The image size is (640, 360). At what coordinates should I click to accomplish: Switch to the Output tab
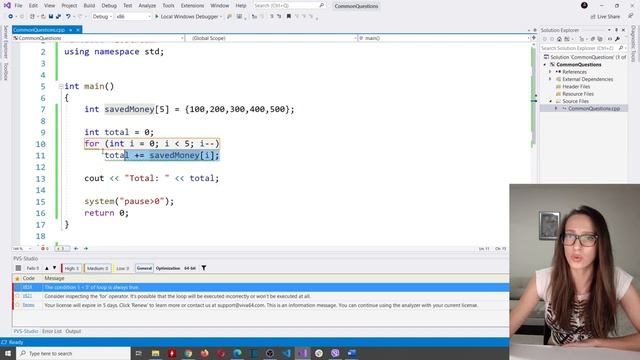tap(73, 331)
